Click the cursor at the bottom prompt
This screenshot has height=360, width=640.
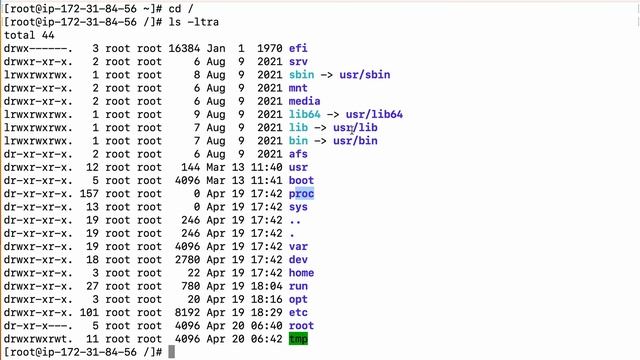[172, 352]
